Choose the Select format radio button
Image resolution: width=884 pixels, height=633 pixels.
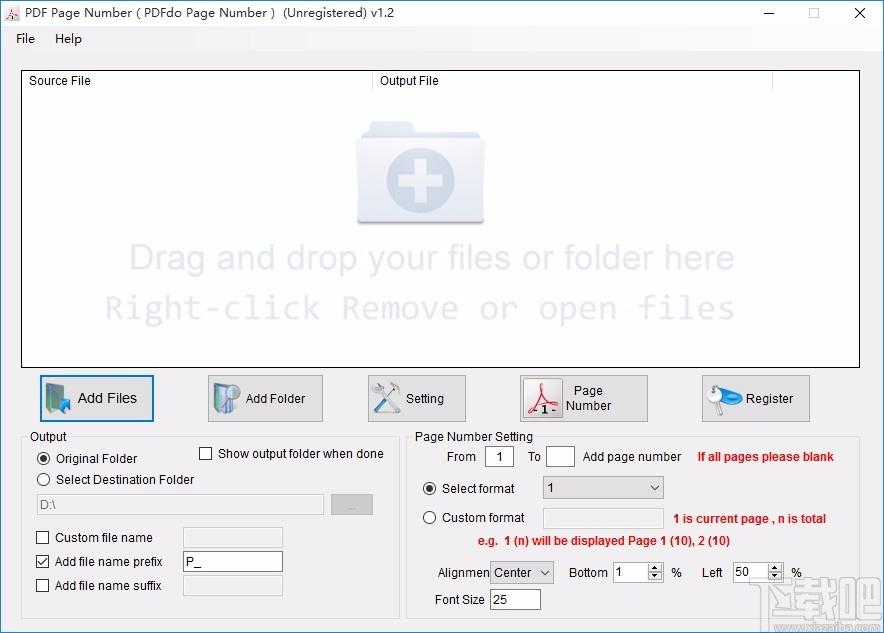click(430, 489)
